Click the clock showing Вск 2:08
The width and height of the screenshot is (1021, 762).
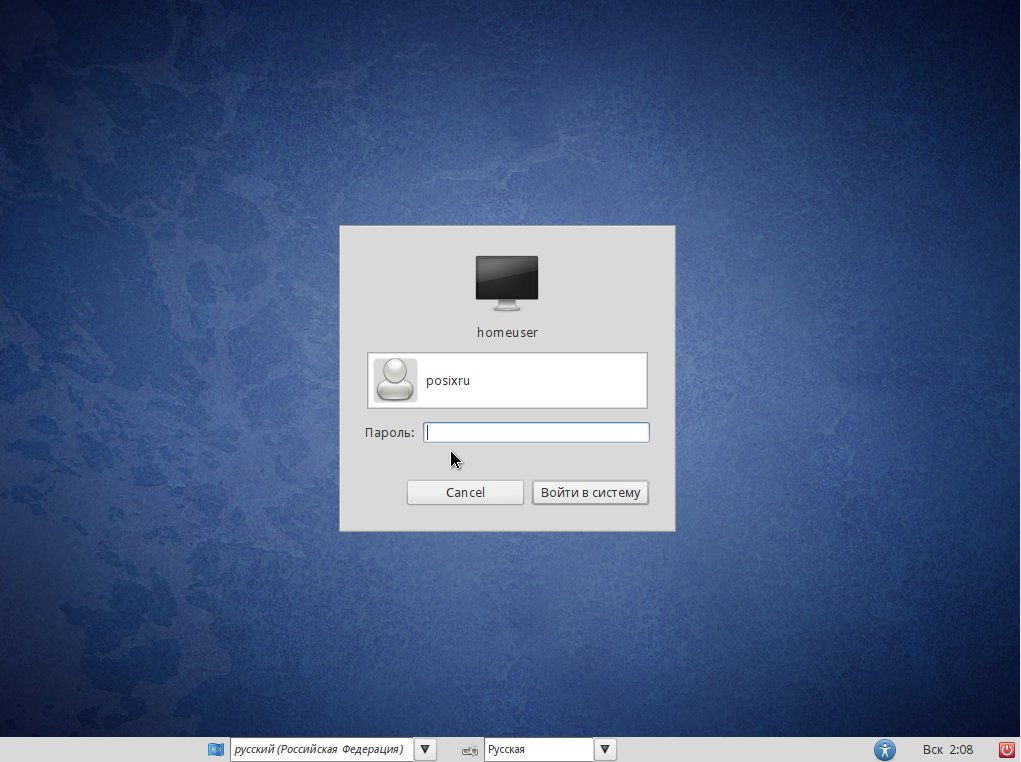click(947, 750)
